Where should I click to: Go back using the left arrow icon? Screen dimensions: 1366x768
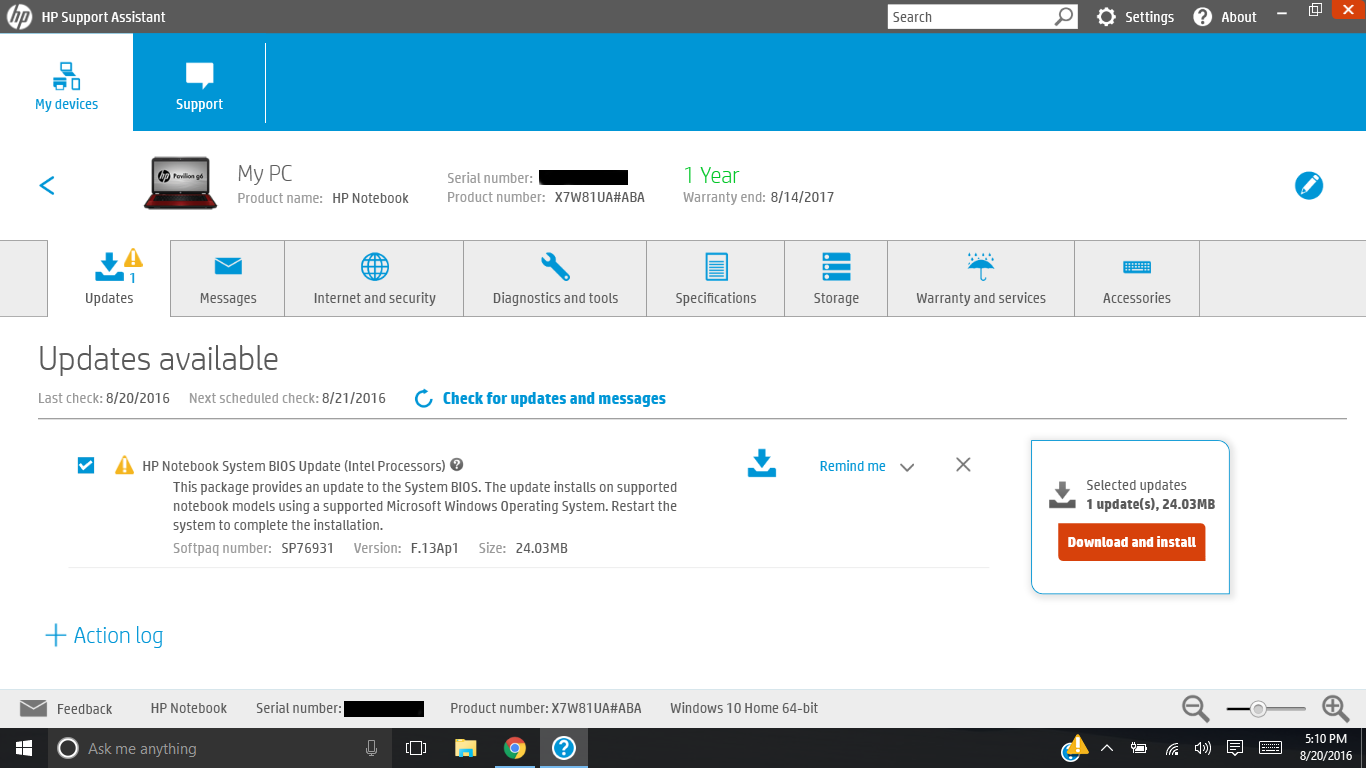pyautogui.click(x=47, y=186)
